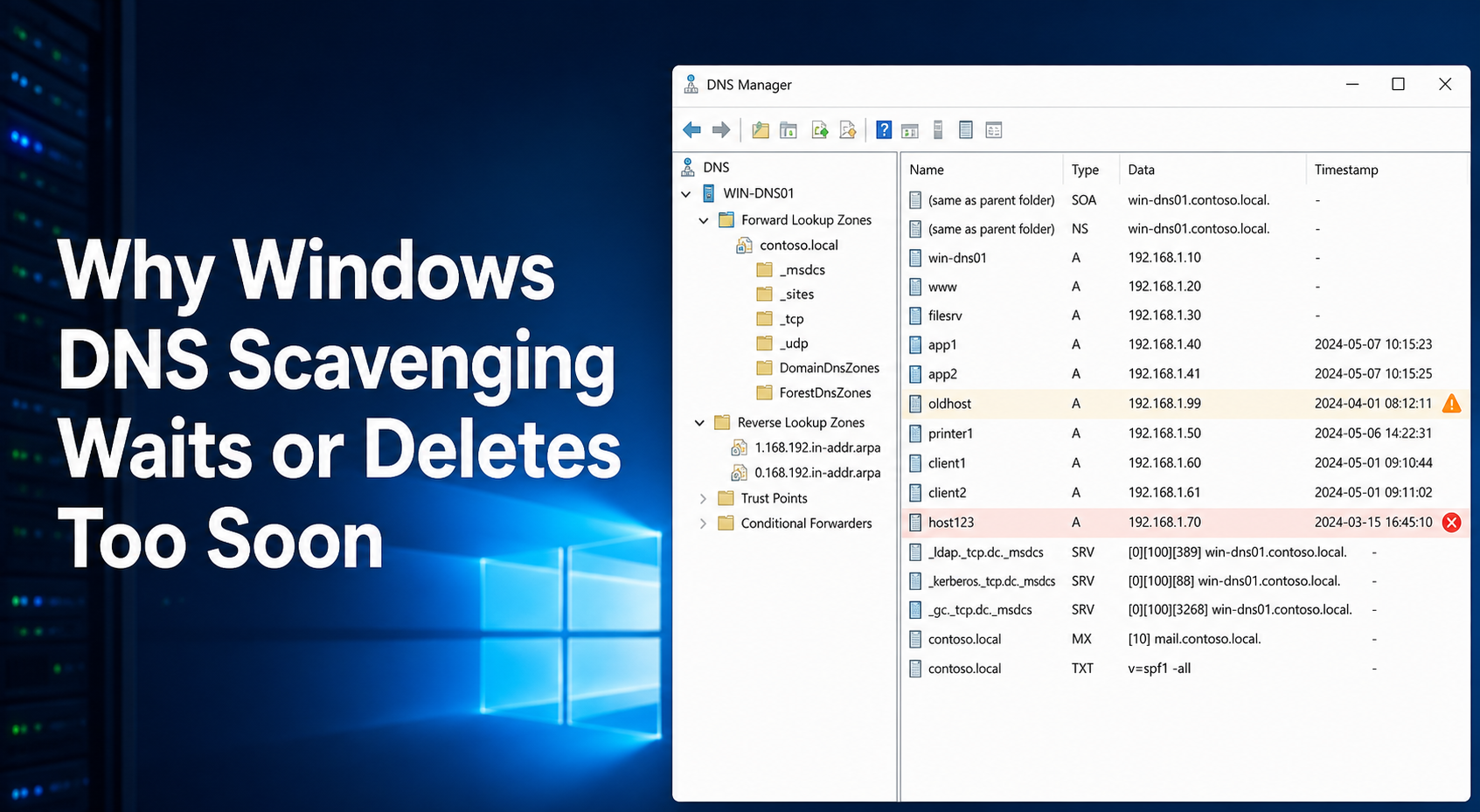Click the DNS root icon in tree
This screenshot has width=1480, height=812.
(x=688, y=167)
